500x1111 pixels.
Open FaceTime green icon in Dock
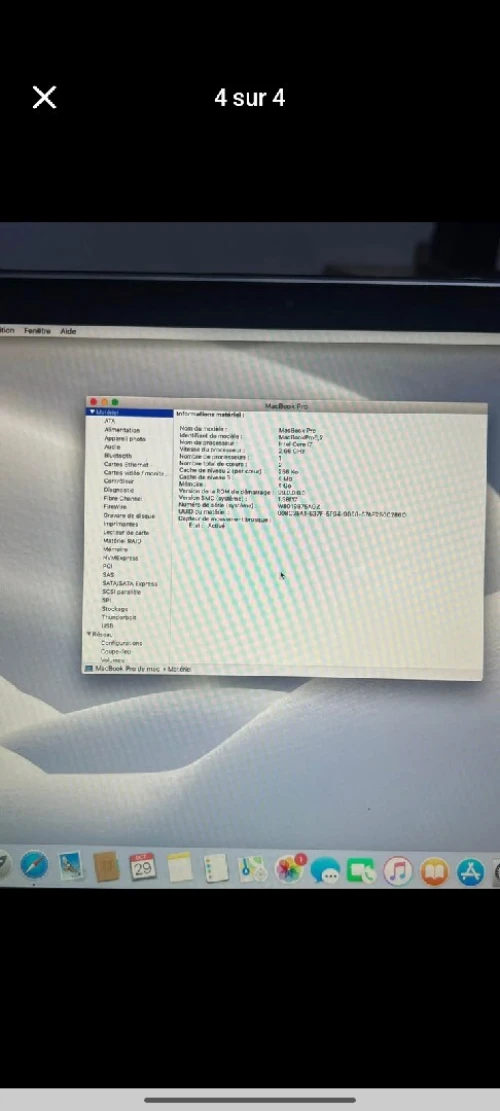[361, 871]
